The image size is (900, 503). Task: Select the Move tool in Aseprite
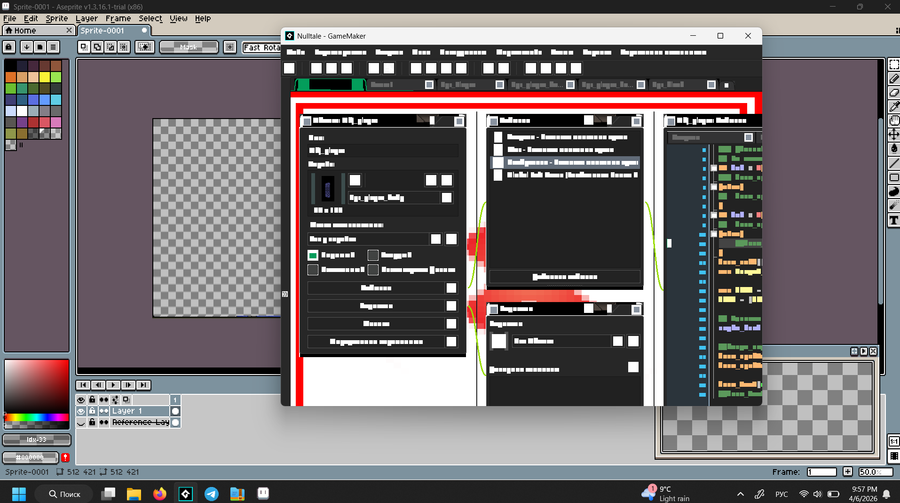coord(894,134)
